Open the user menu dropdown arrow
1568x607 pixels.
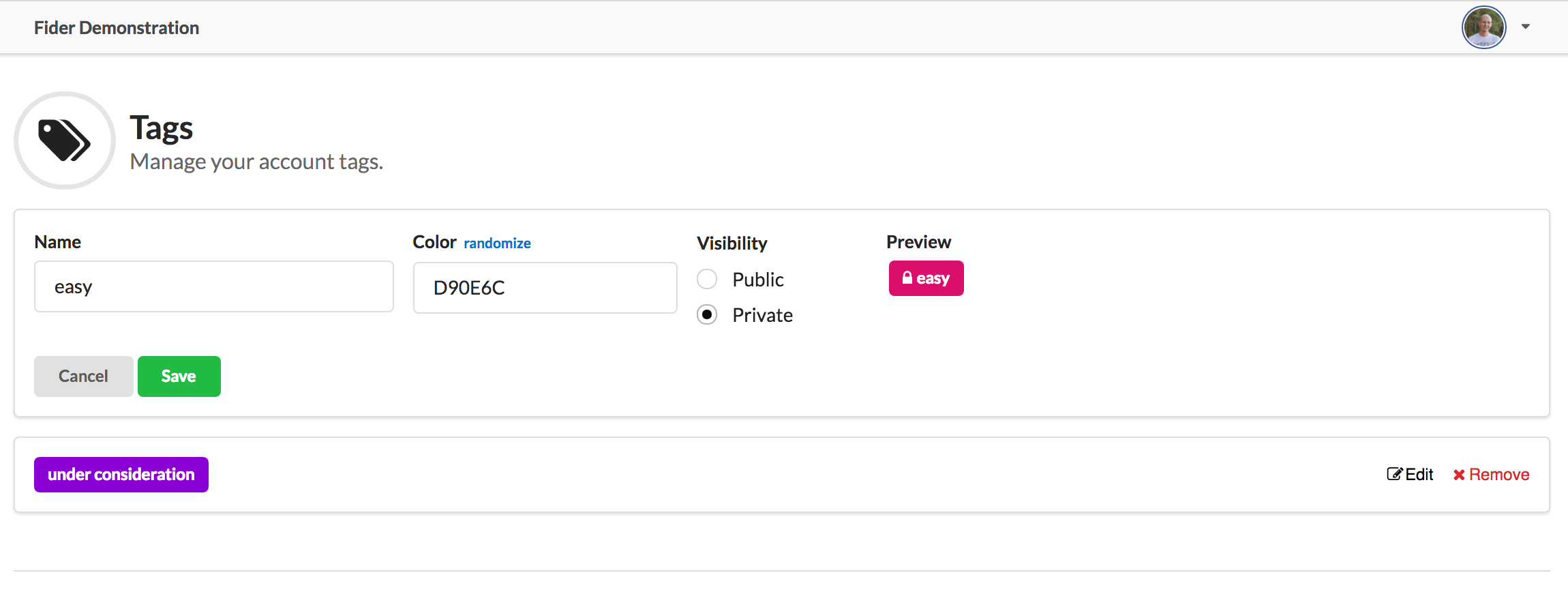coord(1526,27)
